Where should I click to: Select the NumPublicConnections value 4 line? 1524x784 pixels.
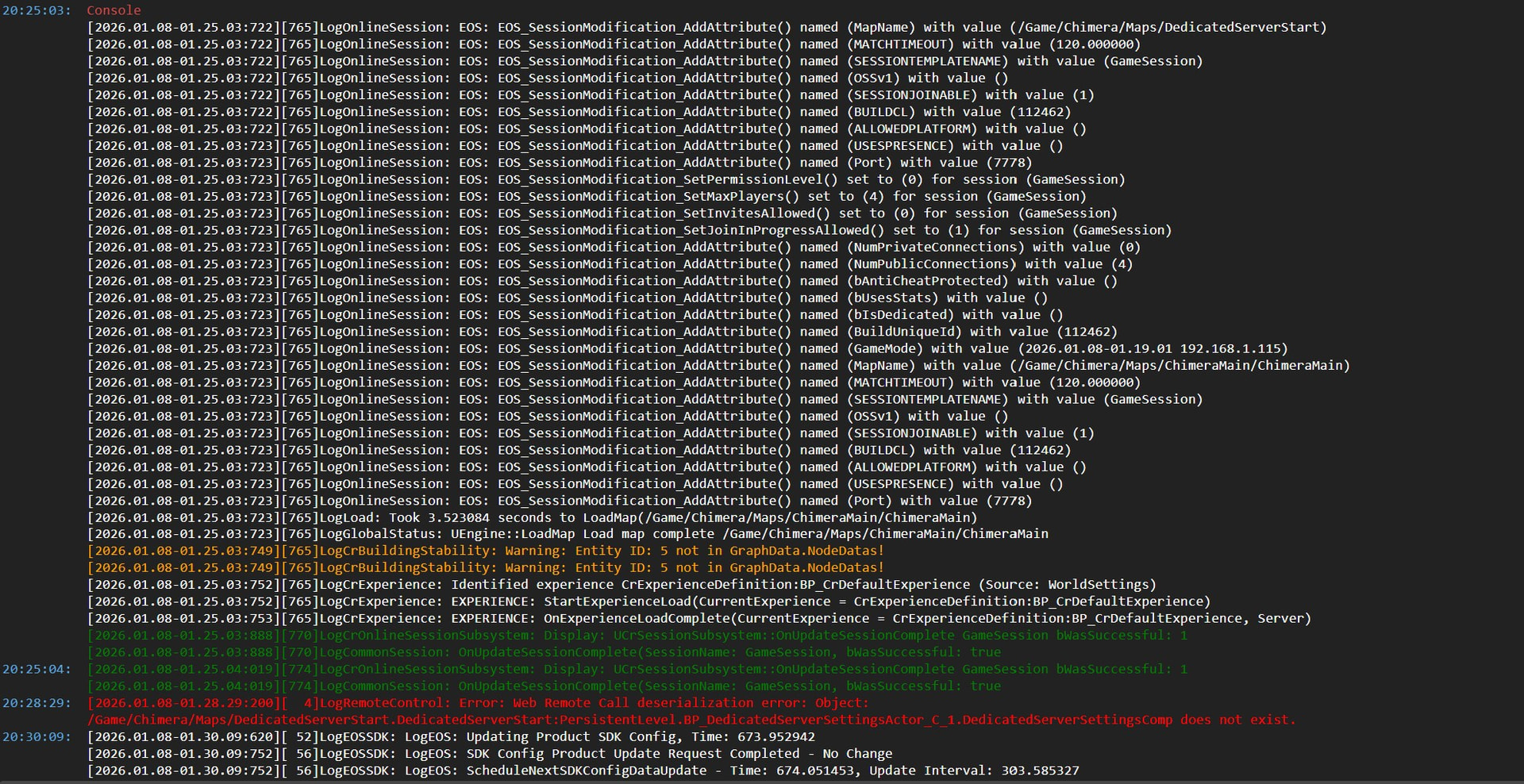(x=610, y=263)
